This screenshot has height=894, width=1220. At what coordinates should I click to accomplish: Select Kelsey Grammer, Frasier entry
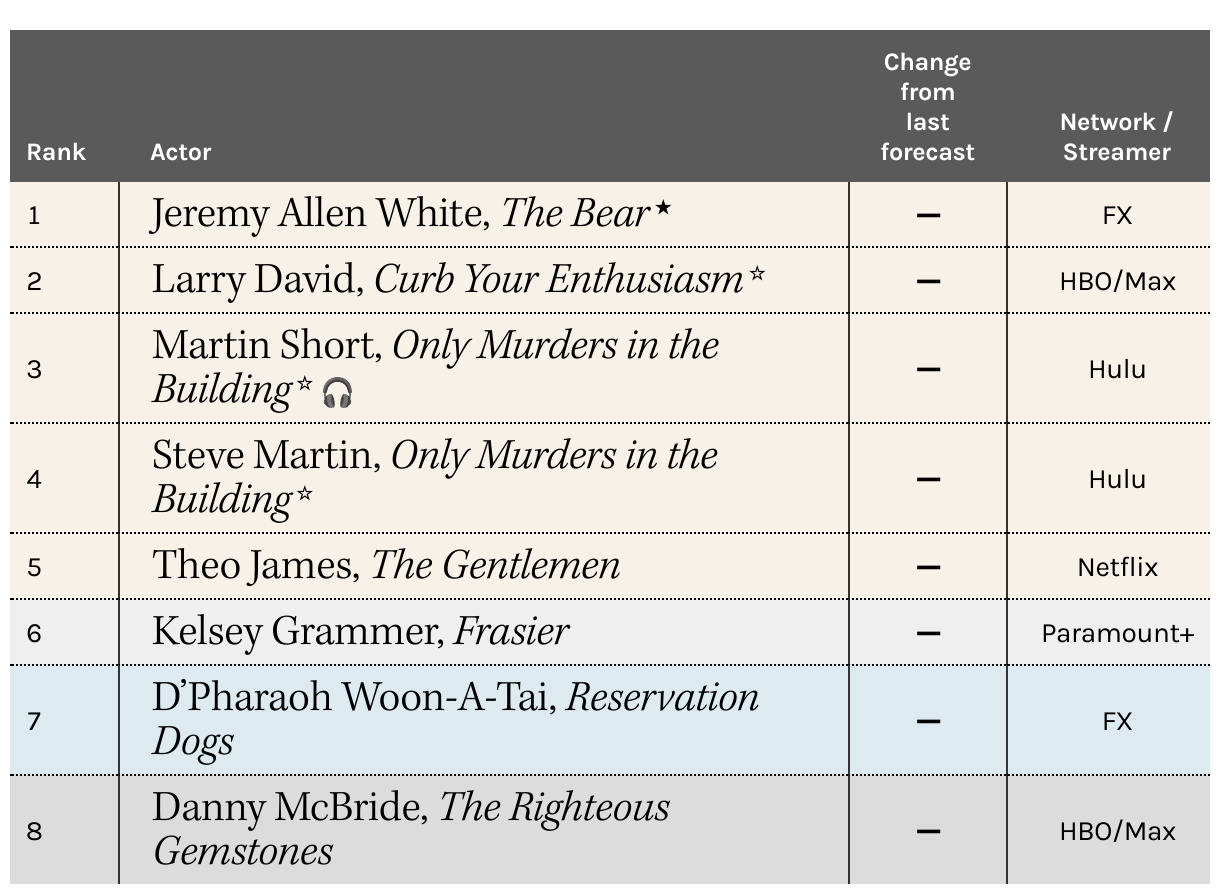(x=360, y=632)
